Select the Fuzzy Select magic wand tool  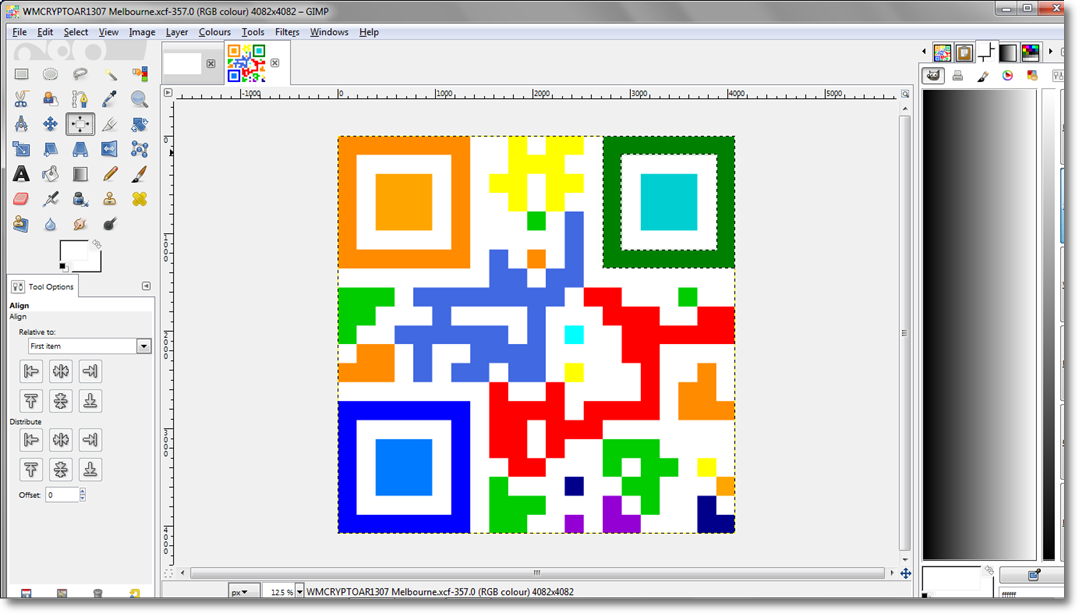point(110,74)
